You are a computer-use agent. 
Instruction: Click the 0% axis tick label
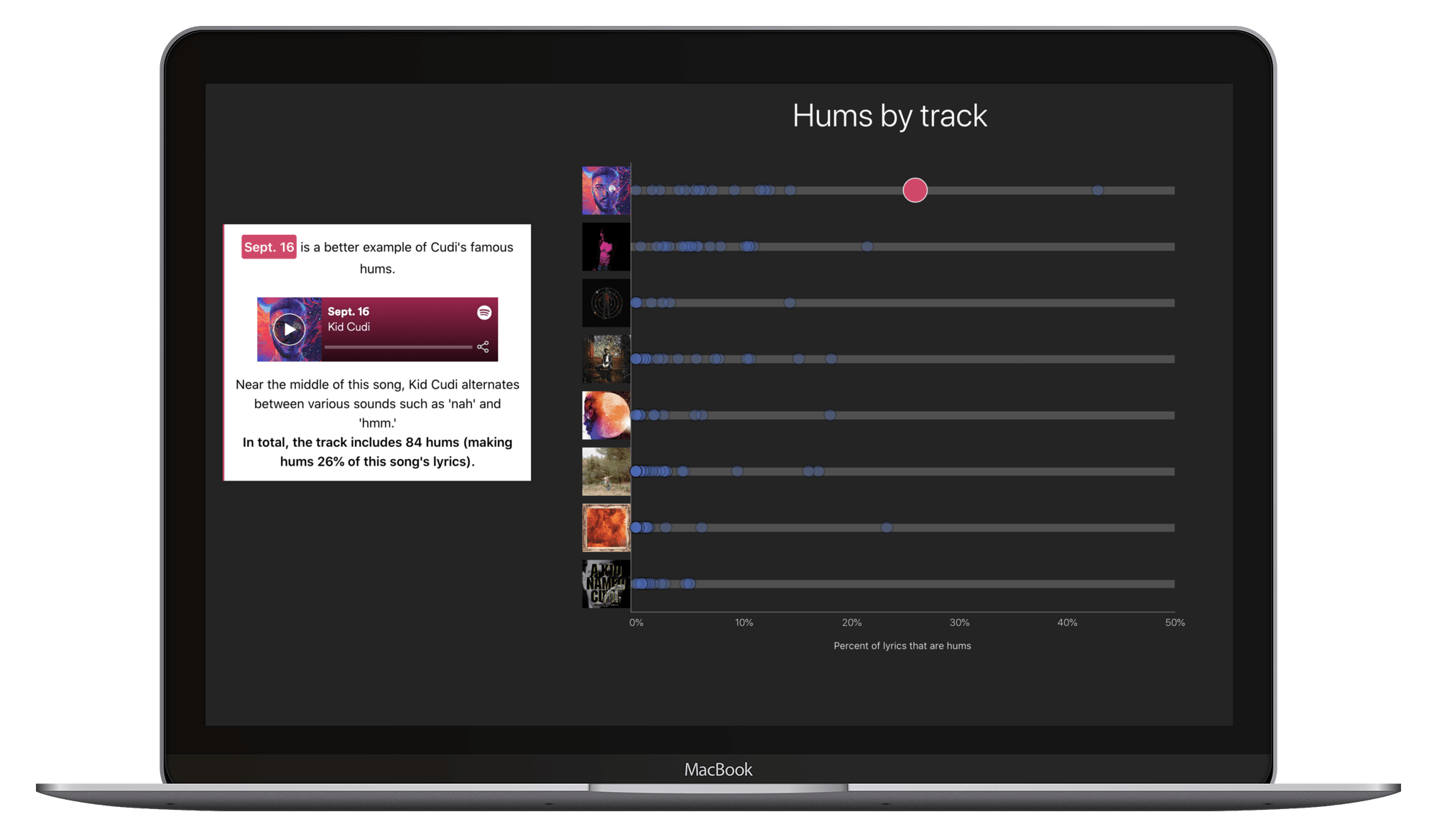pyautogui.click(x=636, y=622)
